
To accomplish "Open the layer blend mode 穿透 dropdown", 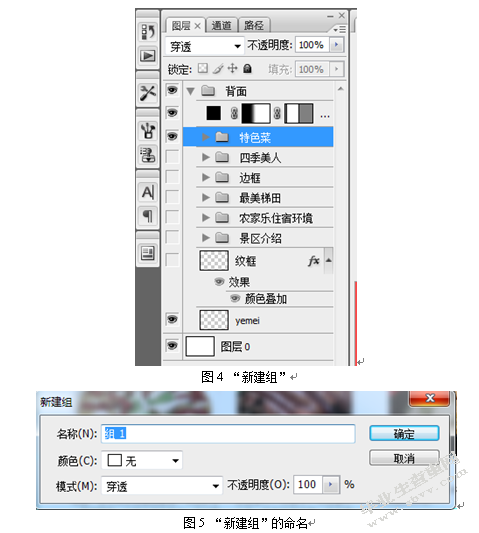I will coord(205,46).
